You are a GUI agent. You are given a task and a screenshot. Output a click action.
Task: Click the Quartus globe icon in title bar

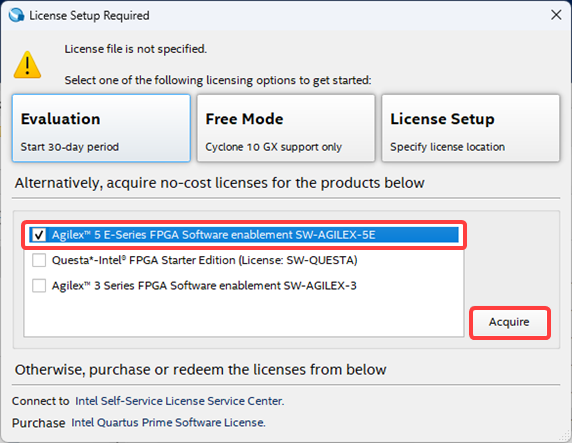click(16, 15)
